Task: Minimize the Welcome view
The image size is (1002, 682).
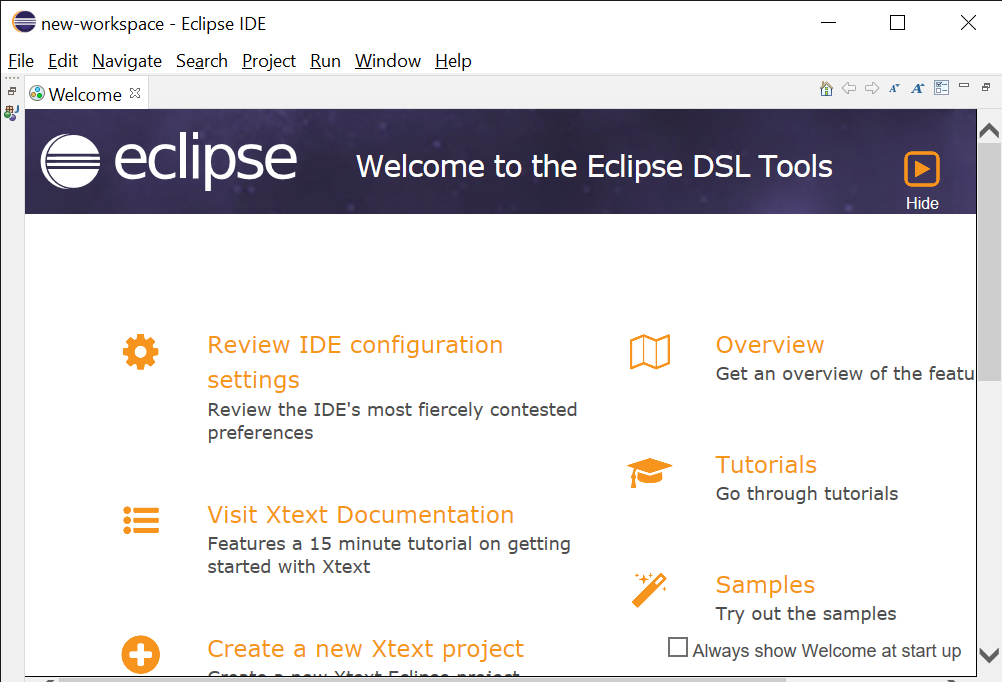Action: pyautogui.click(x=964, y=85)
